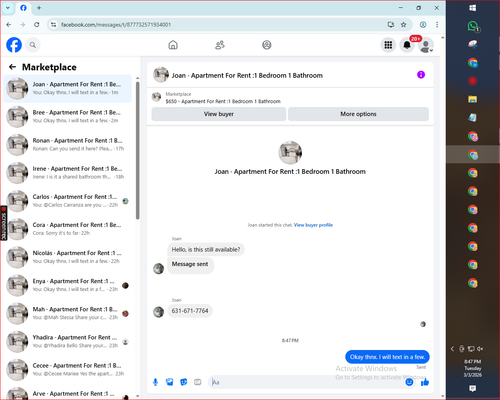
Task: Click View buyer button
Action: 219,114
